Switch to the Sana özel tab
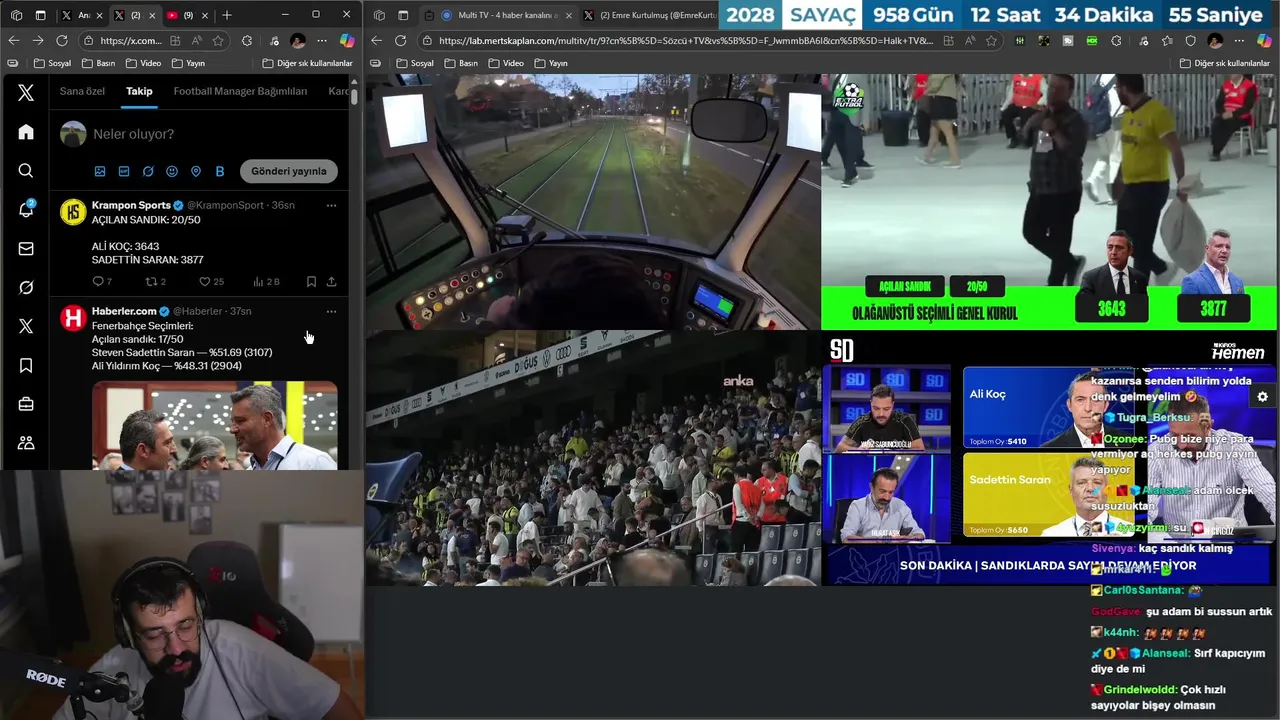 [x=82, y=91]
